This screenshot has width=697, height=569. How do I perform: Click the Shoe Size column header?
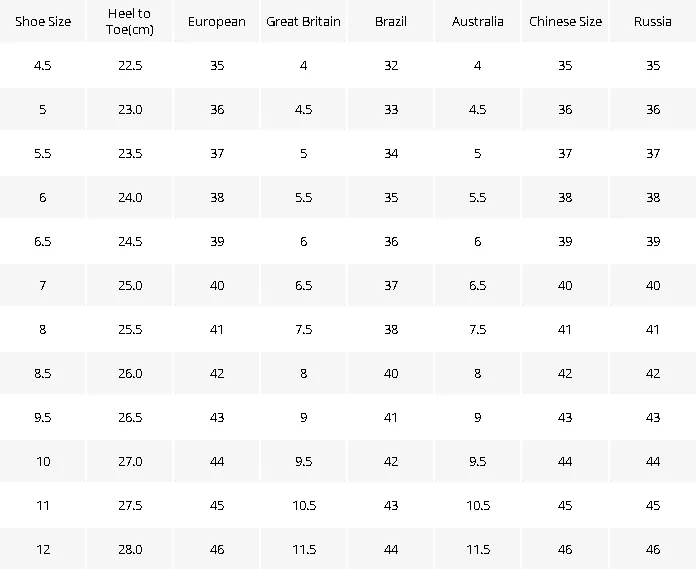[x=43, y=21]
